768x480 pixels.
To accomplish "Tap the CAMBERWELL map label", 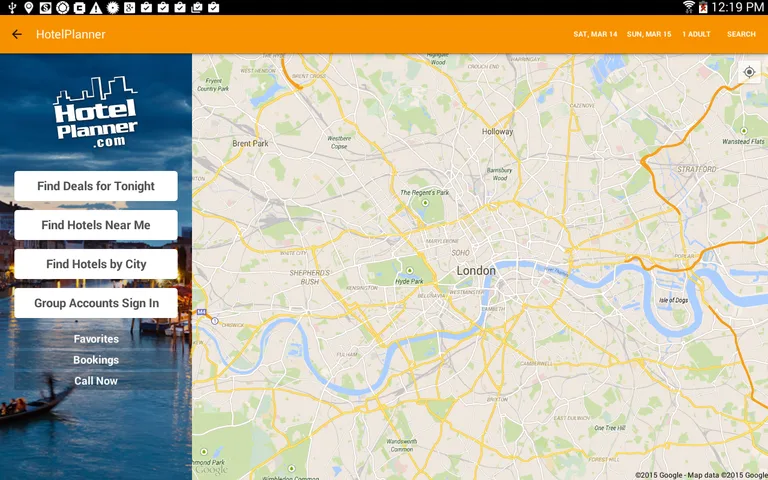I will (536, 364).
